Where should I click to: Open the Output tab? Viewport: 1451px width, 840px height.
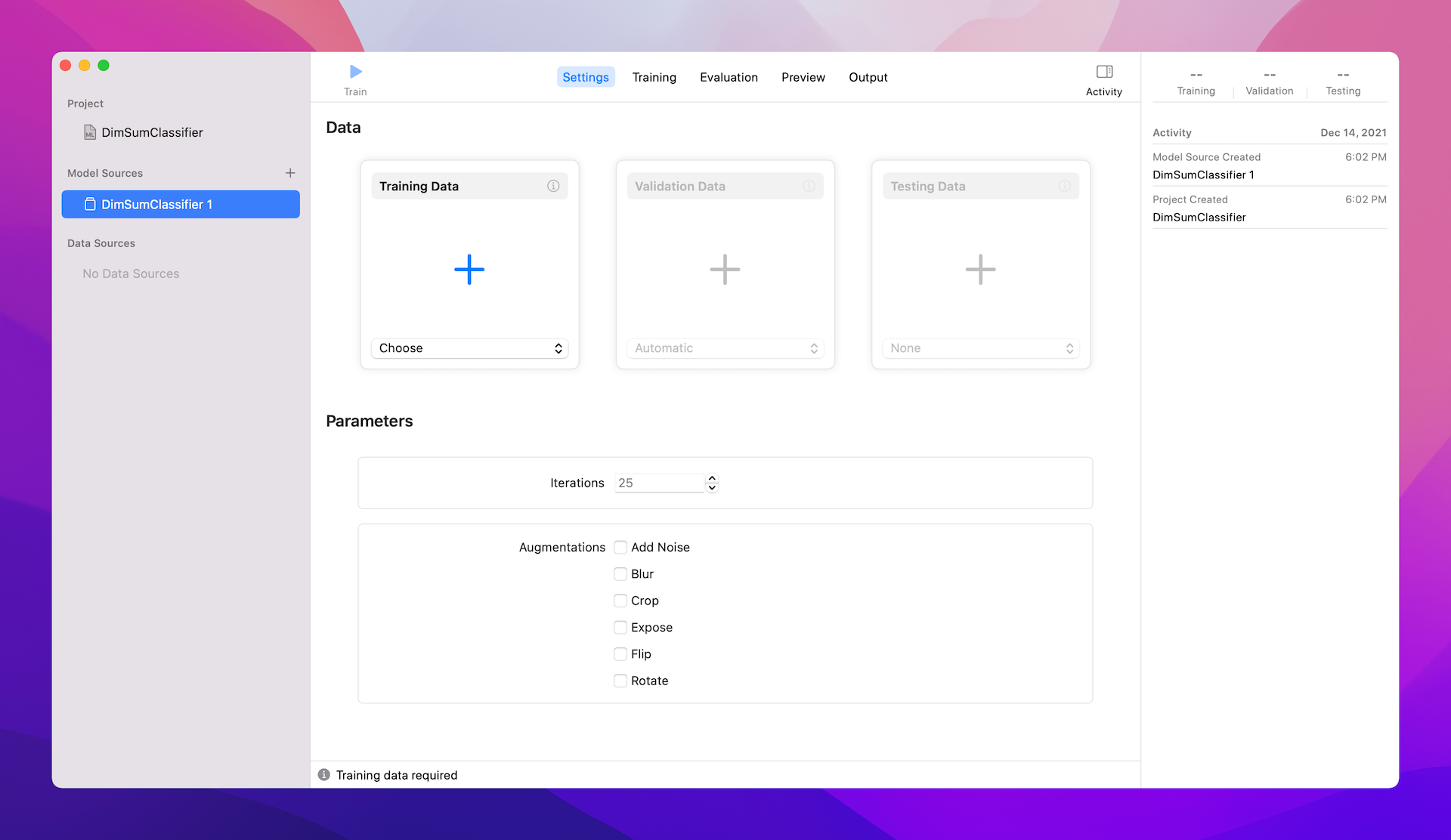click(x=868, y=77)
